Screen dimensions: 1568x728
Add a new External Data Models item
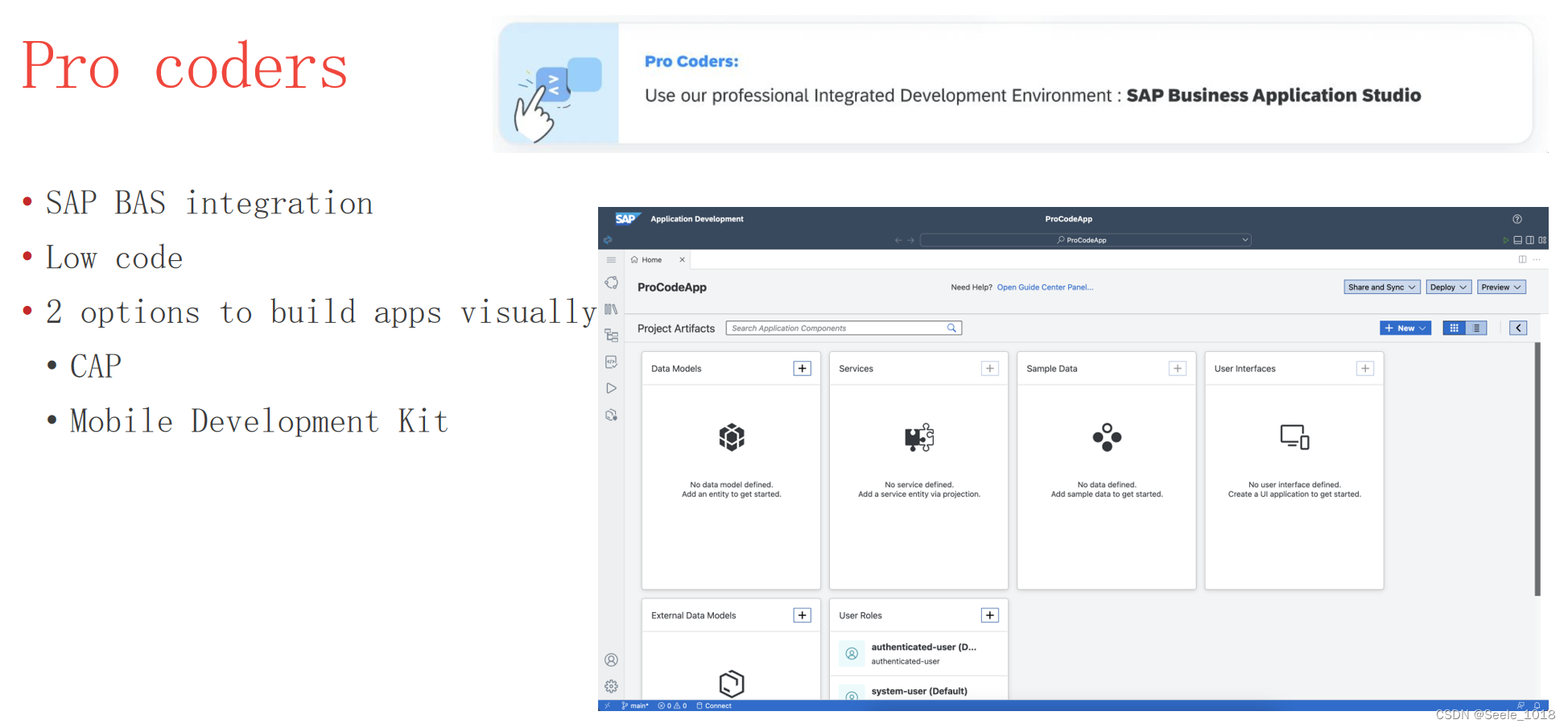click(802, 615)
